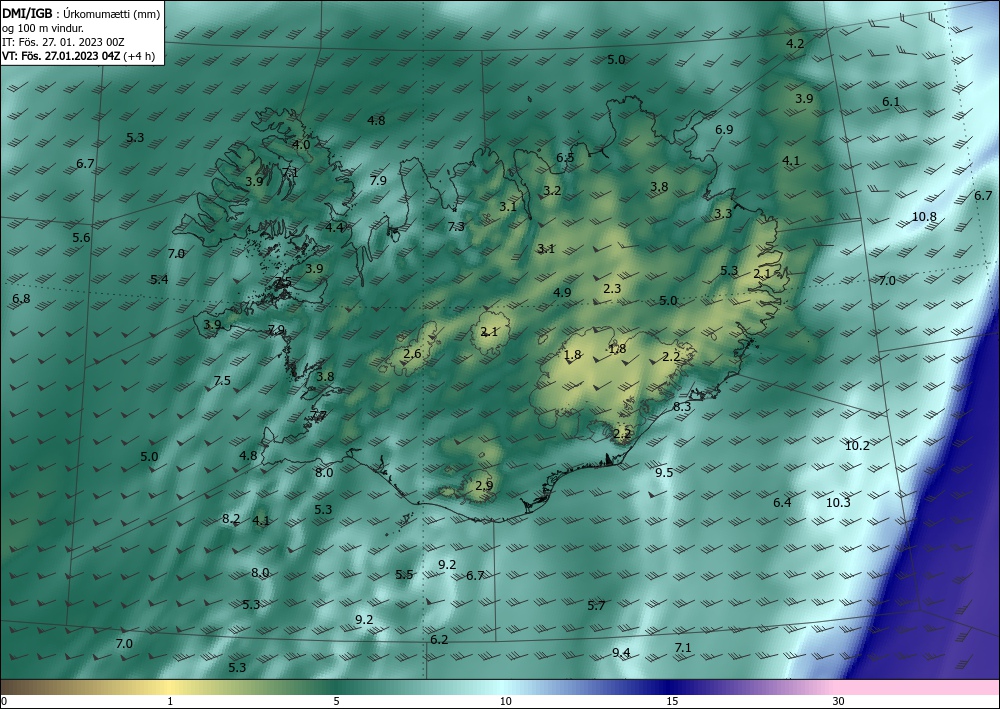Click the 6.5 value on the map

(x=565, y=157)
